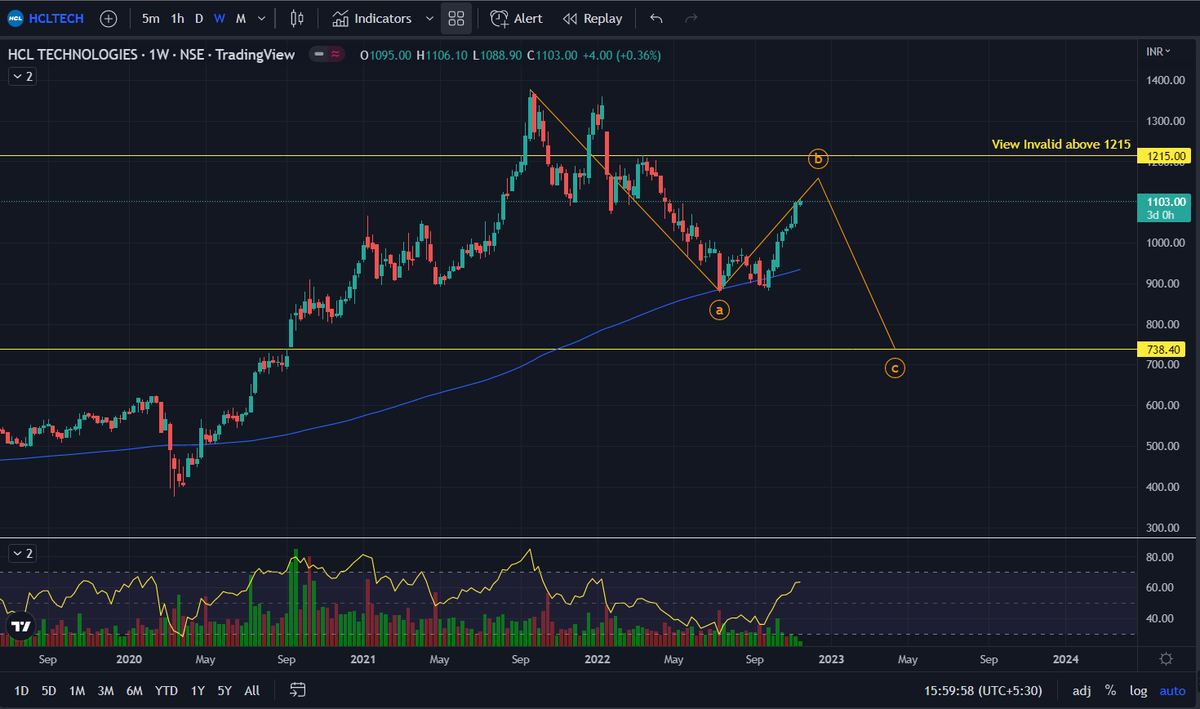Open TradingView logo link

tap(20, 625)
